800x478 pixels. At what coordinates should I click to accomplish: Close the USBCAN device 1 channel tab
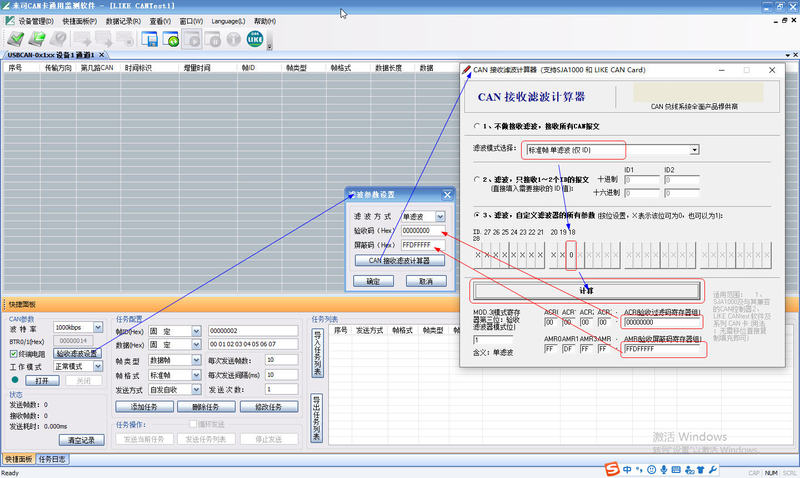(101, 54)
